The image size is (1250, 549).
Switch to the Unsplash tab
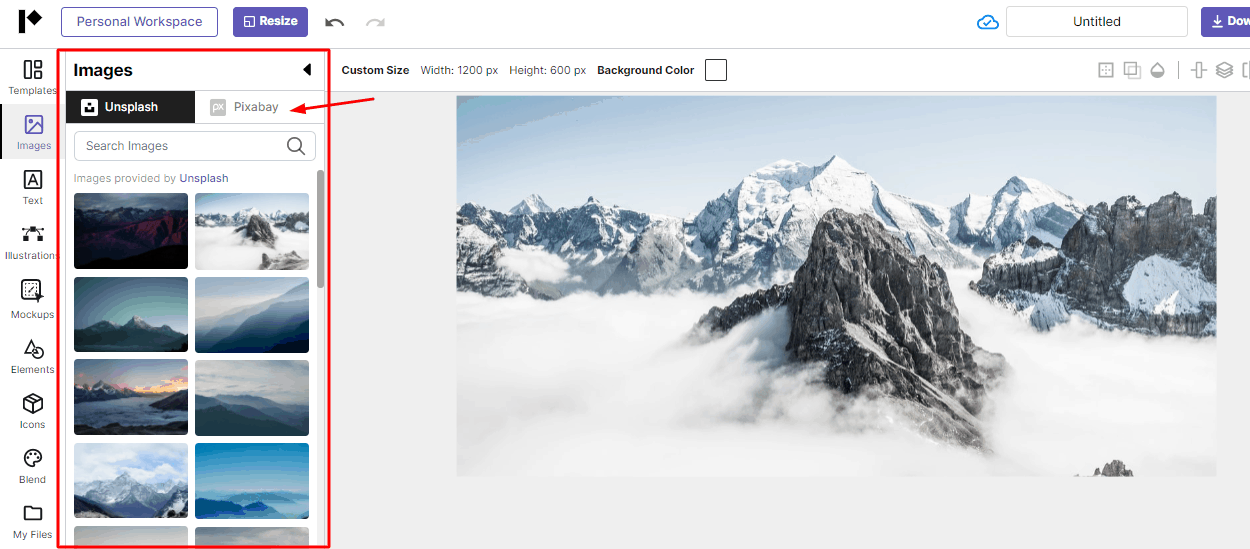pos(130,107)
